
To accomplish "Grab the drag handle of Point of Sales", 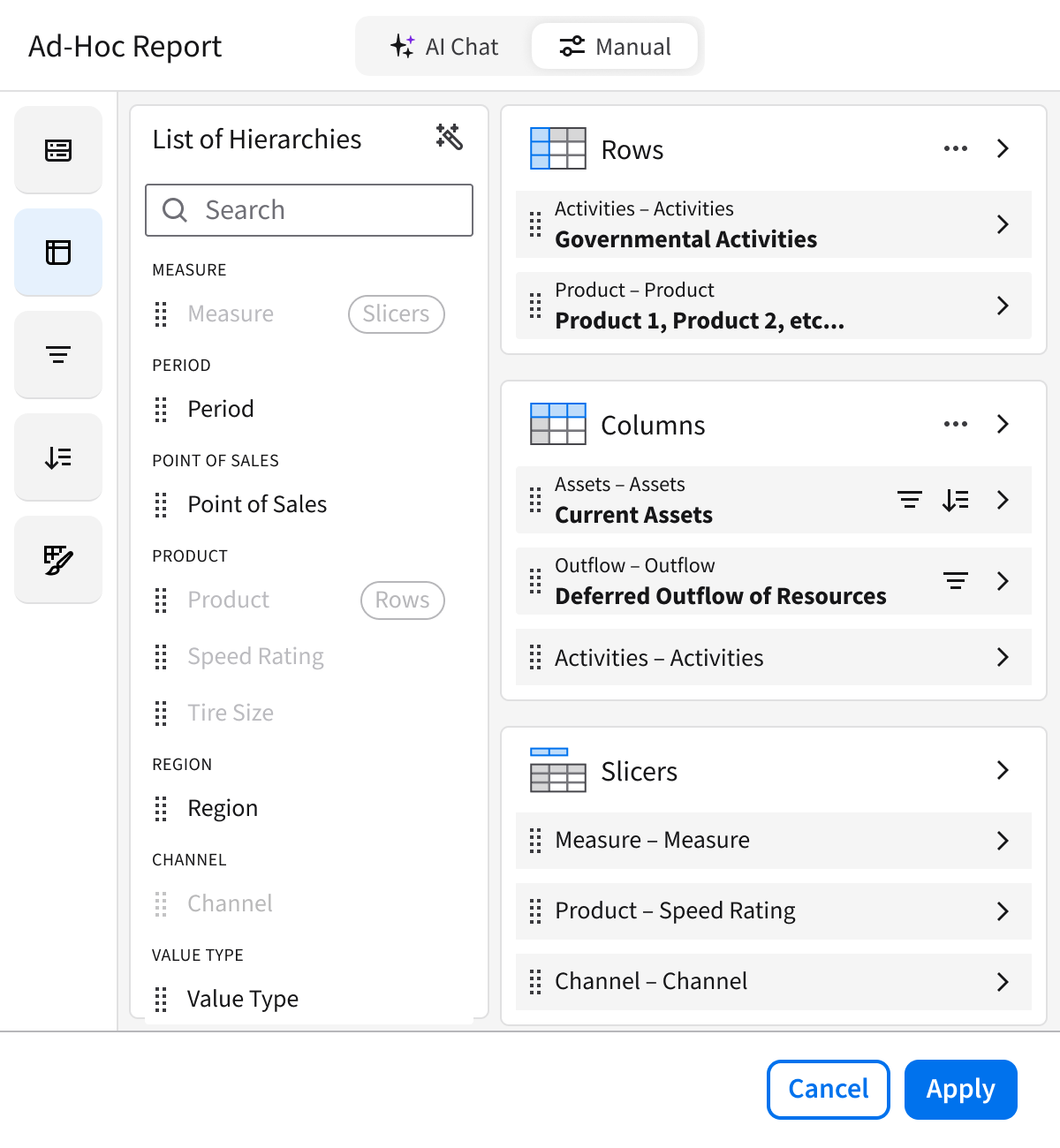I will pyautogui.click(x=161, y=504).
